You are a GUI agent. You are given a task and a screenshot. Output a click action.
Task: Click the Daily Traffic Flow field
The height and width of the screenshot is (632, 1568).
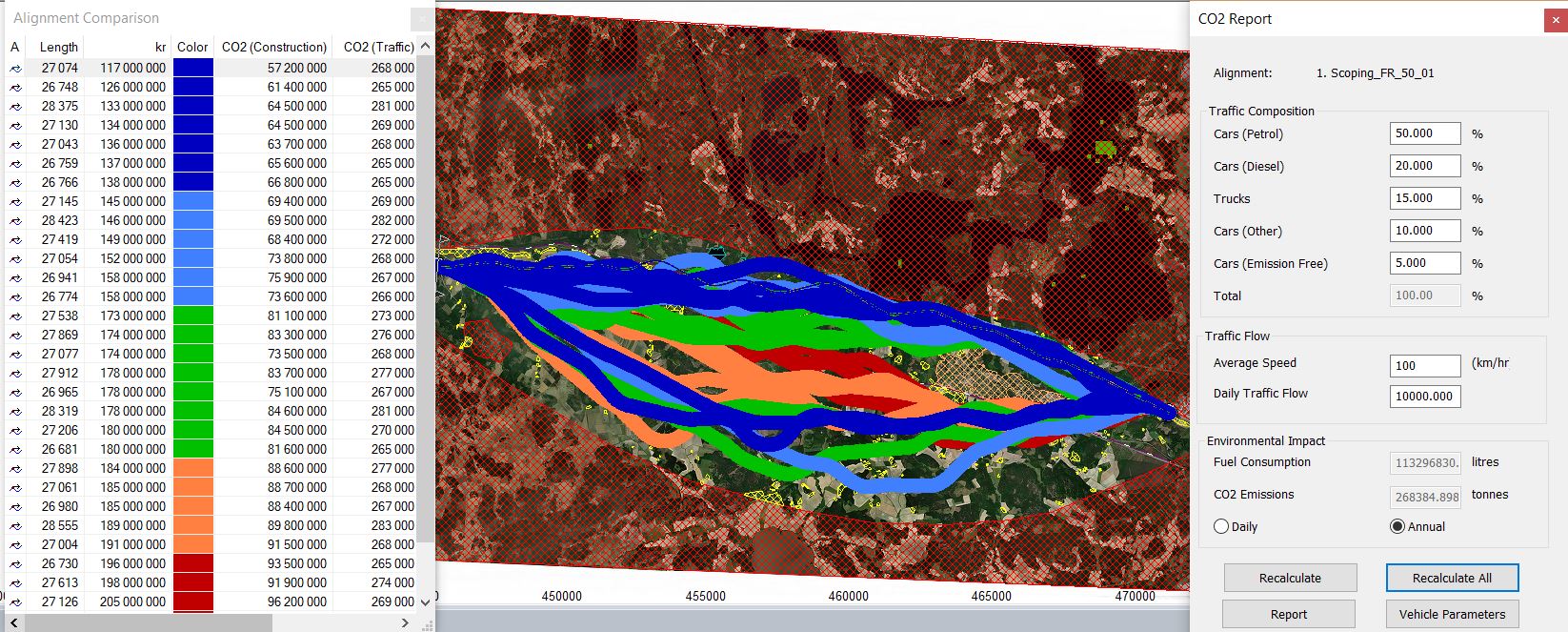click(x=1425, y=396)
